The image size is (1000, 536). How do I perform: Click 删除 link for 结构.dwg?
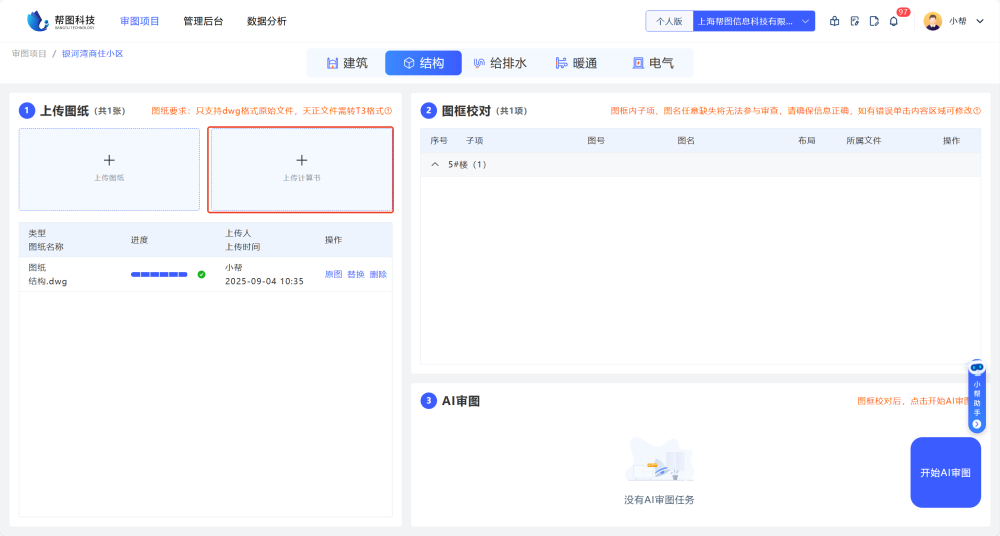pos(378,274)
